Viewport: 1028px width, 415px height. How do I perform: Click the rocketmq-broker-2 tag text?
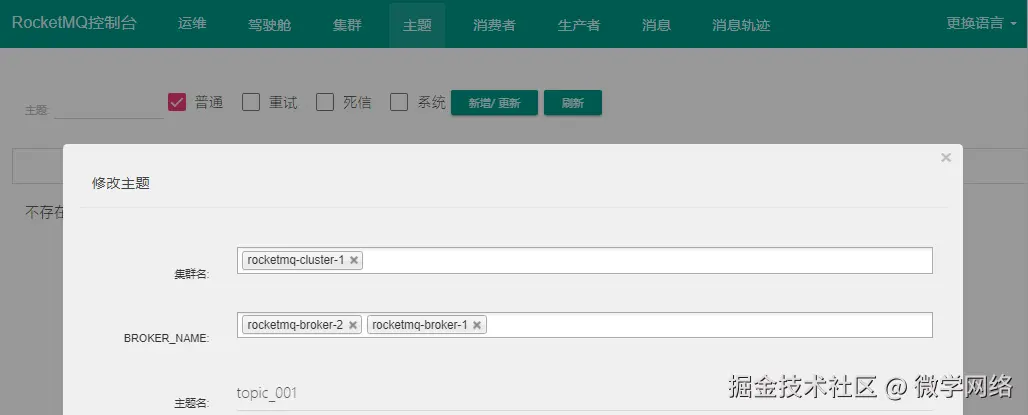pos(295,325)
